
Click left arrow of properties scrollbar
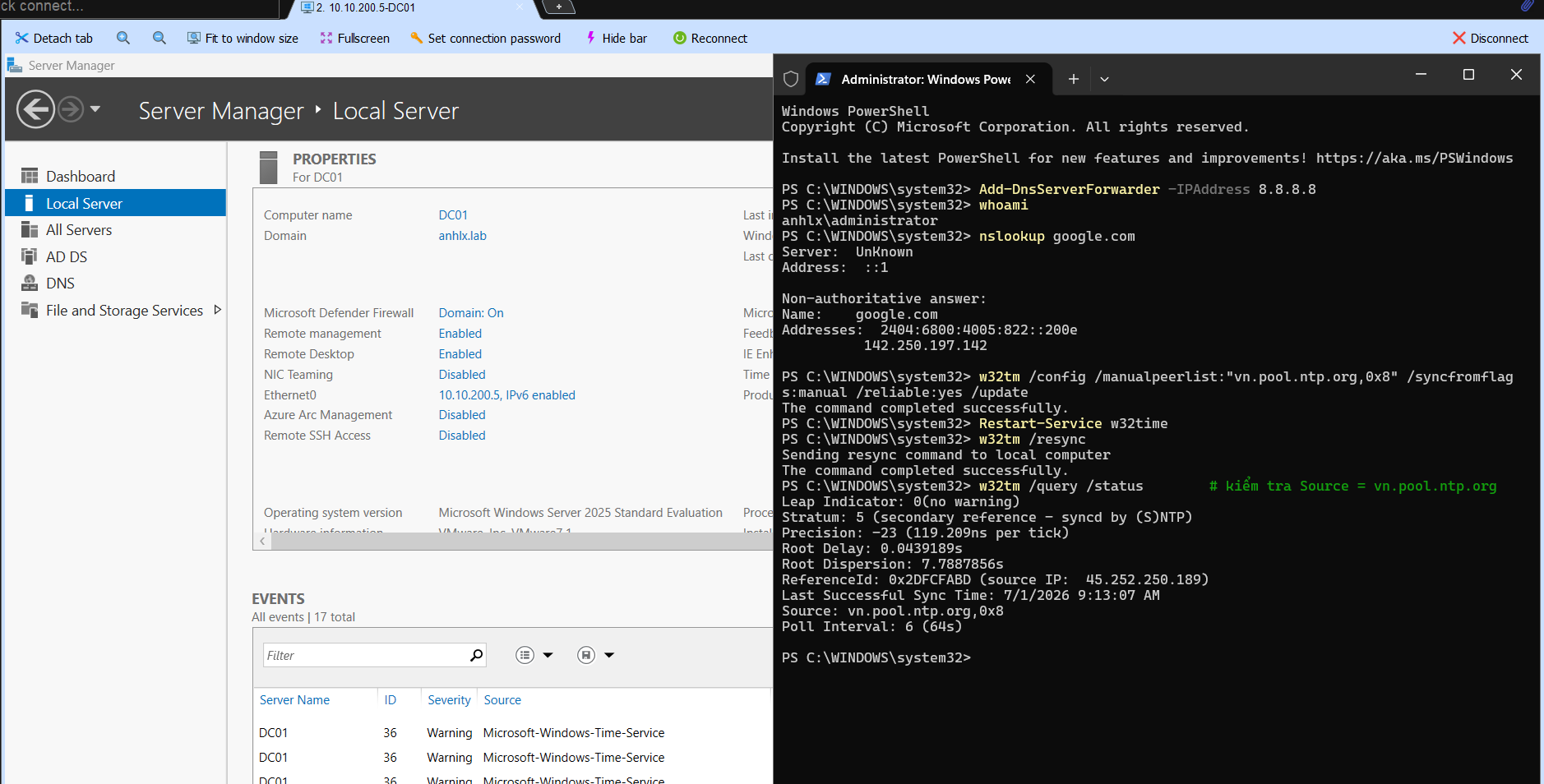point(262,541)
